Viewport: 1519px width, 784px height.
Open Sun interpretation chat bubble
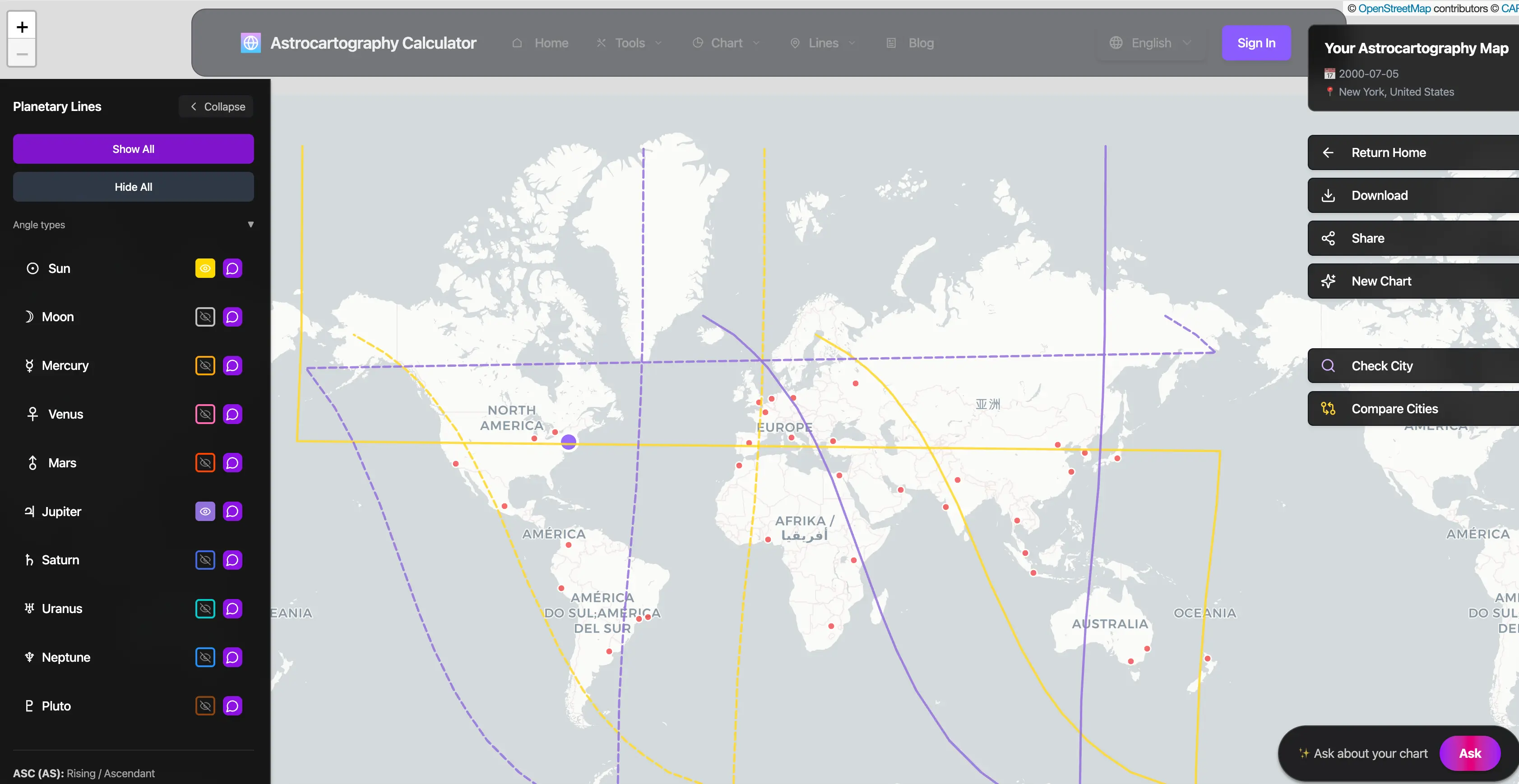233,268
